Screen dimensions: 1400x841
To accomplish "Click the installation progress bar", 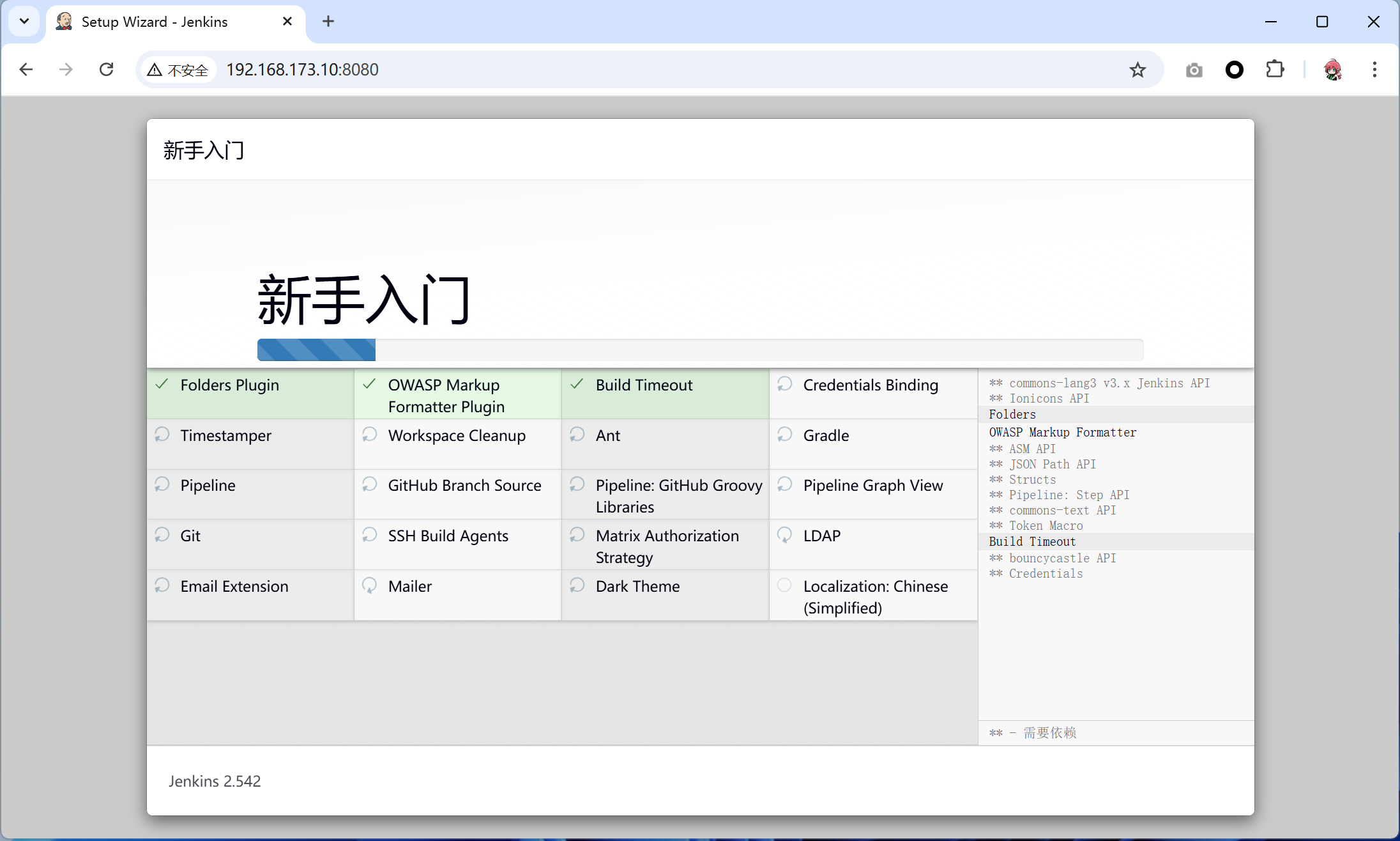I will point(699,350).
